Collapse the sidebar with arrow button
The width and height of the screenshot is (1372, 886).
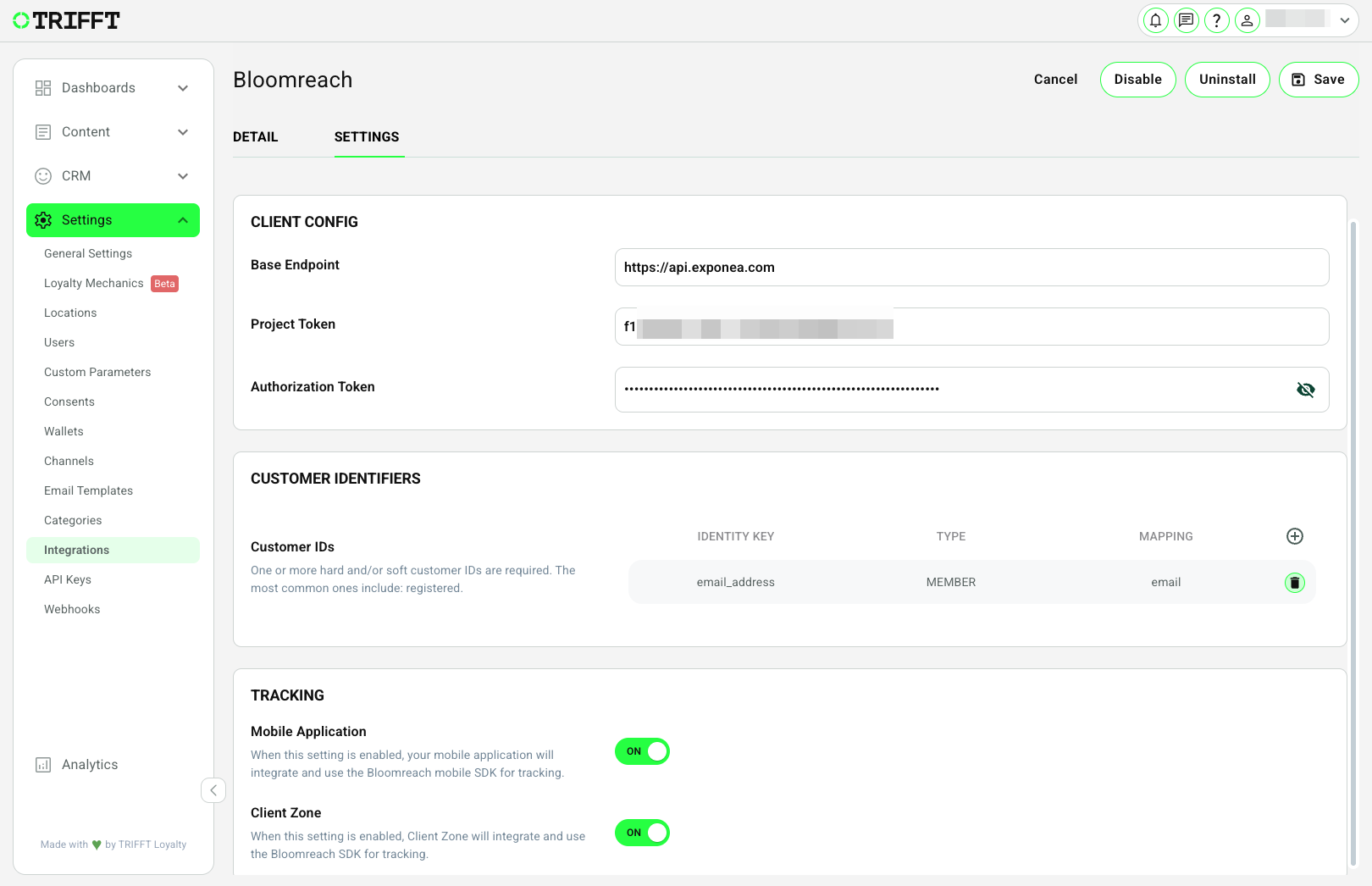(213, 790)
